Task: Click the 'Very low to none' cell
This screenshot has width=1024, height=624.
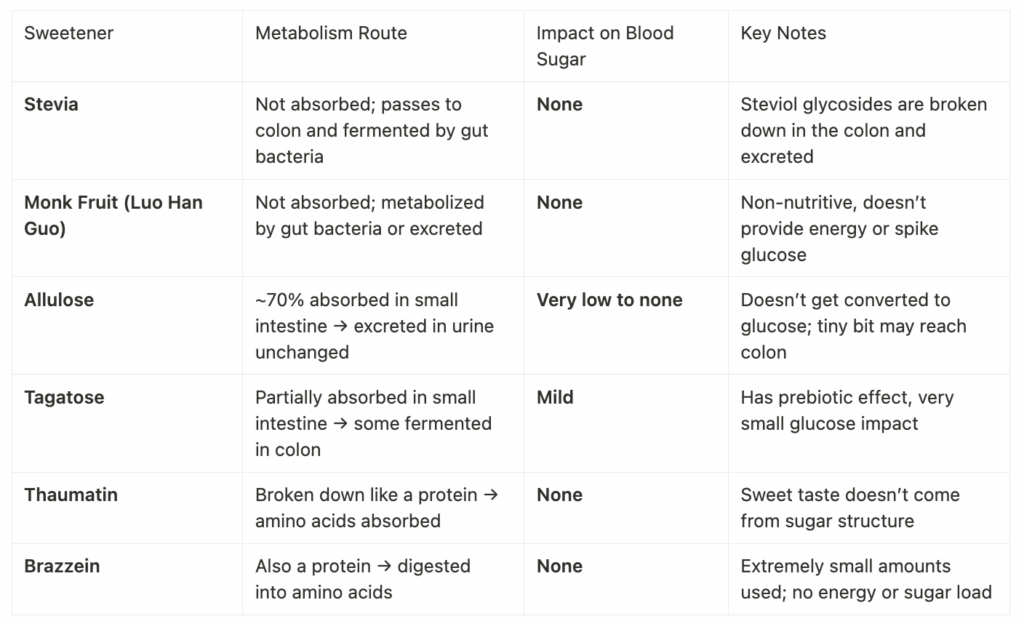Action: [609, 300]
